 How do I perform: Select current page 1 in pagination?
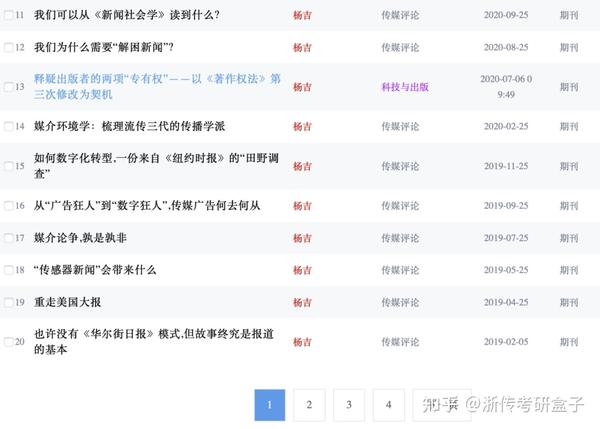[x=270, y=405]
